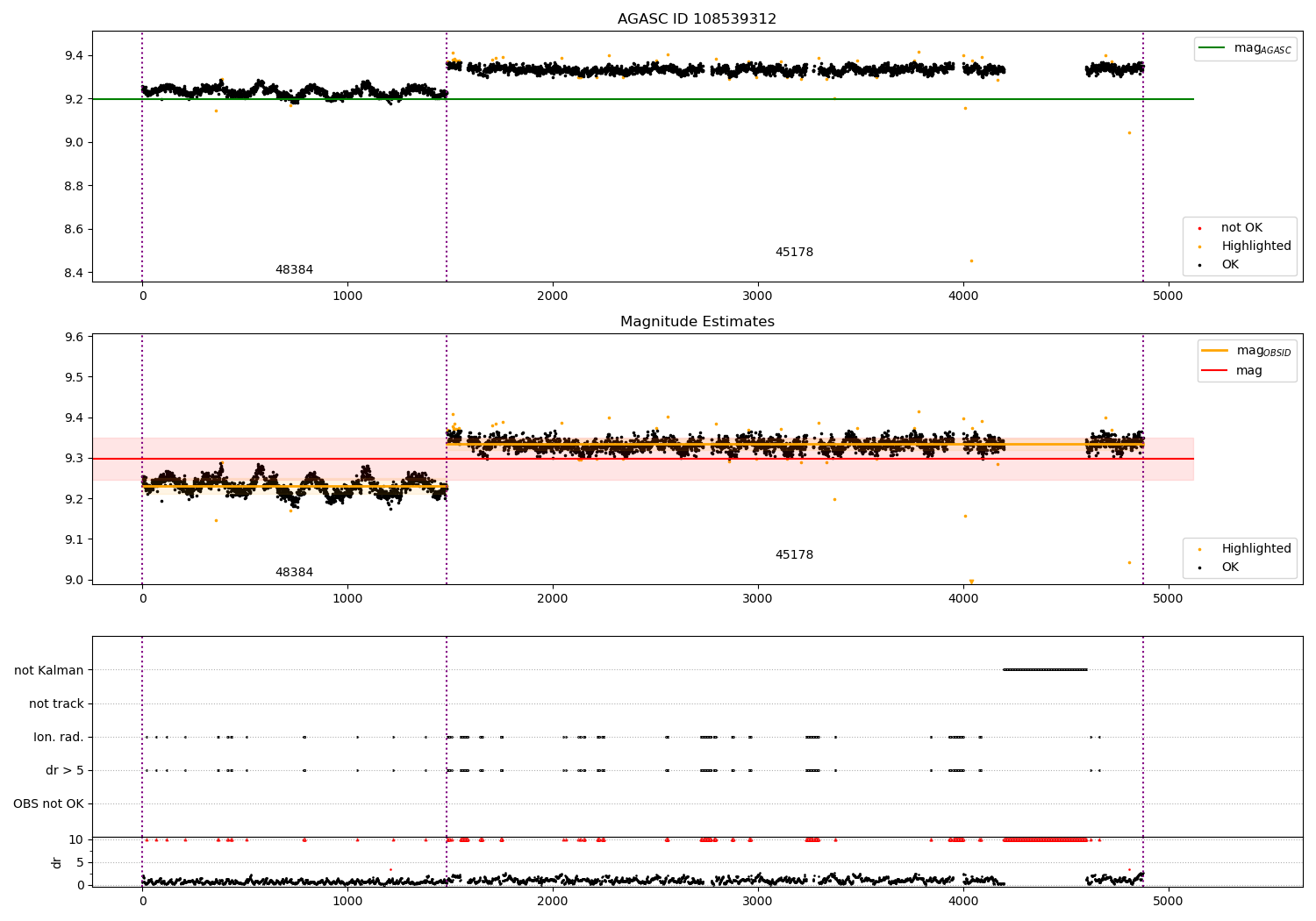Image resolution: width=1316 pixels, height=921 pixels.
Task: Click obsid label 45178 in the middle plot
Action: [x=794, y=555]
